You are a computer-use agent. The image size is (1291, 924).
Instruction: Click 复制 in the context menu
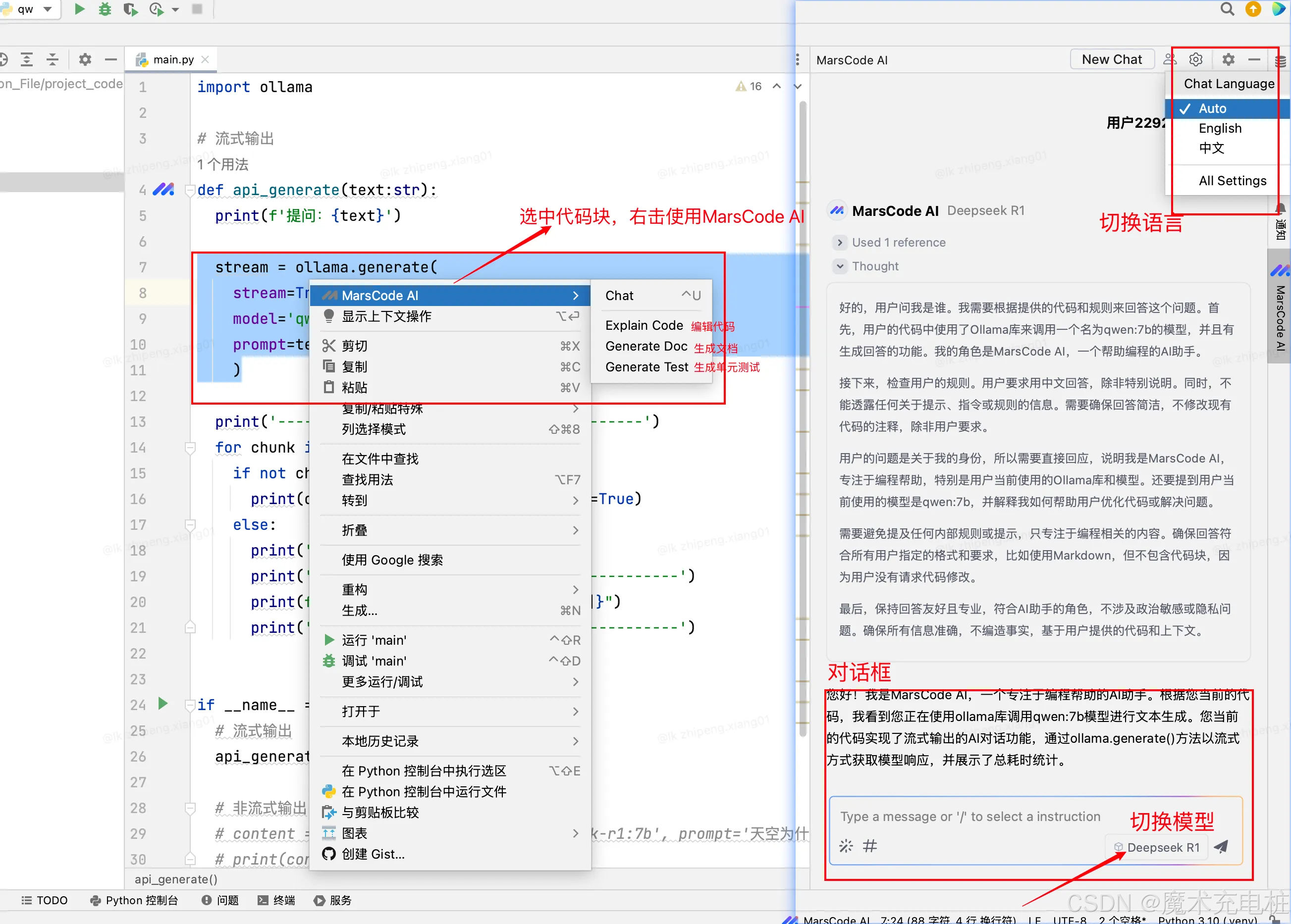point(355,367)
